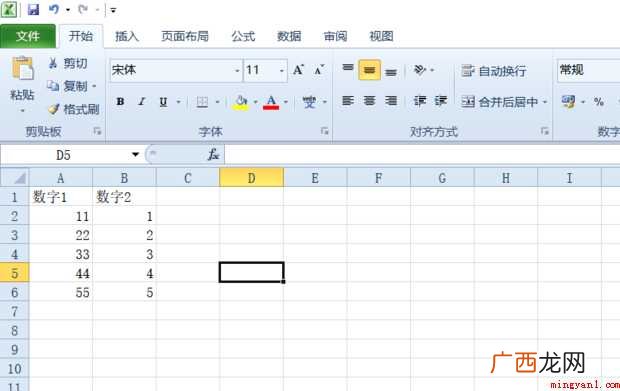Click the Undo arrow icon

click(x=54, y=9)
